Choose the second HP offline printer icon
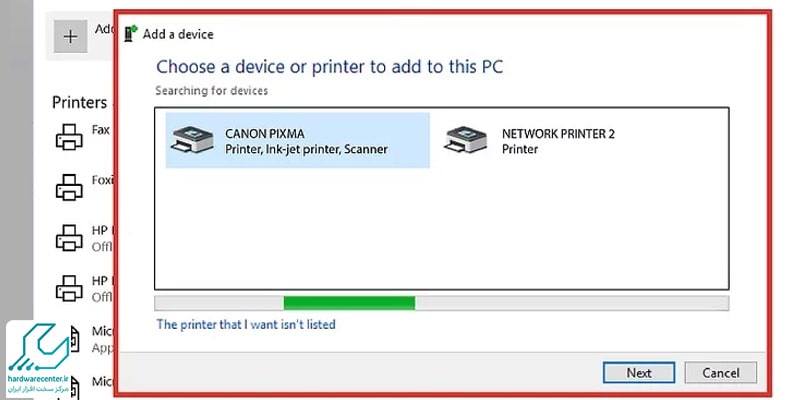The image size is (800, 400). (x=69, y=288)
